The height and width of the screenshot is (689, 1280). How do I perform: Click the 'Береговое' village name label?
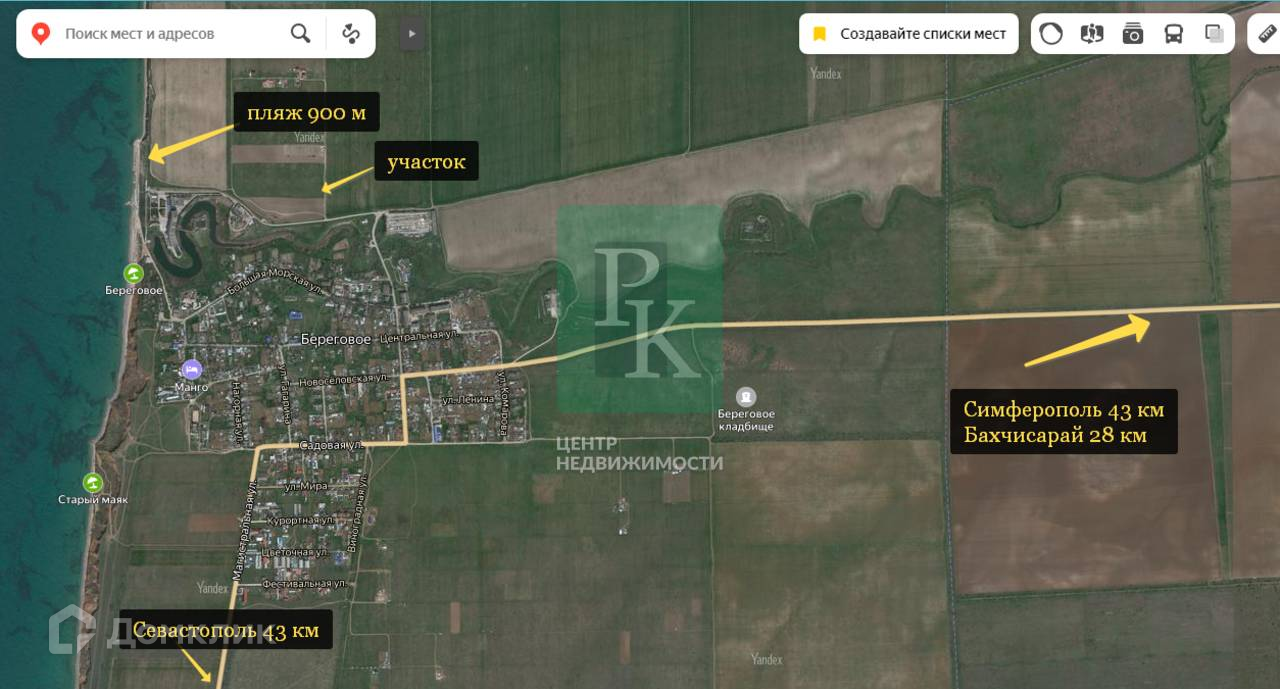point(336,339)
